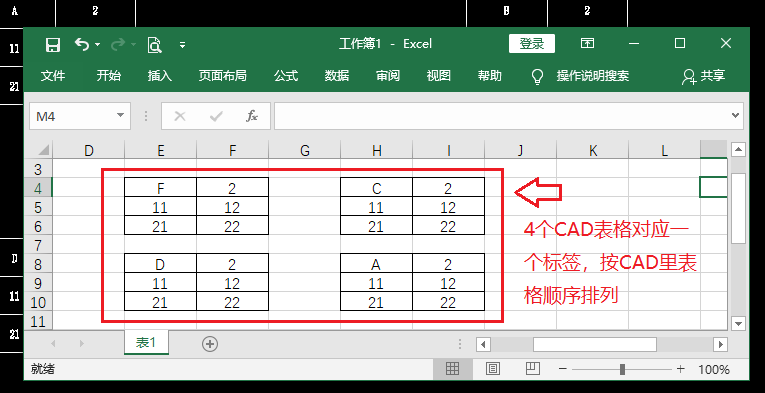Image resolution: width=765 pixels, height=393 pixels.
Task: Switch to the 页面布局 ribbon tab
Action: point(222,76)
